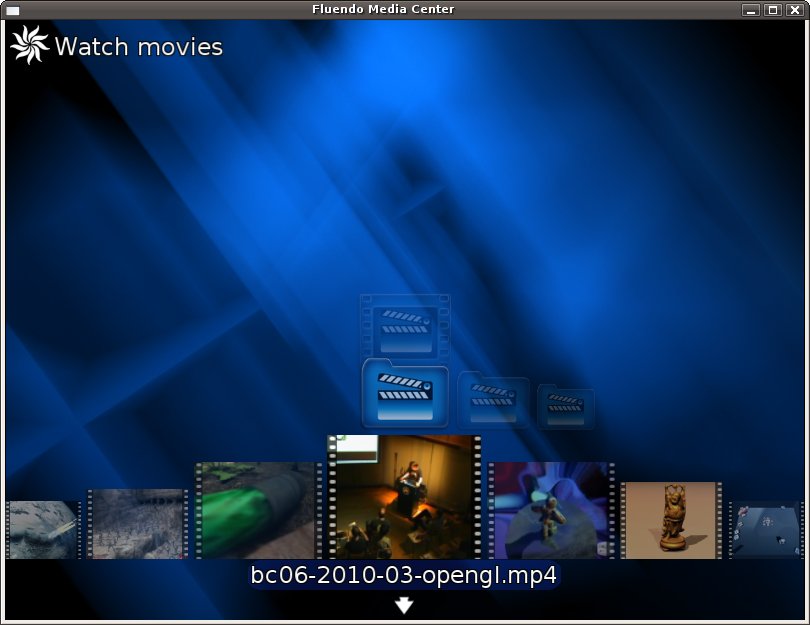Screen dimensions: 810x625
Task: Open the largest highlighted movie folder icon
Action: click(x=405, y=394)
